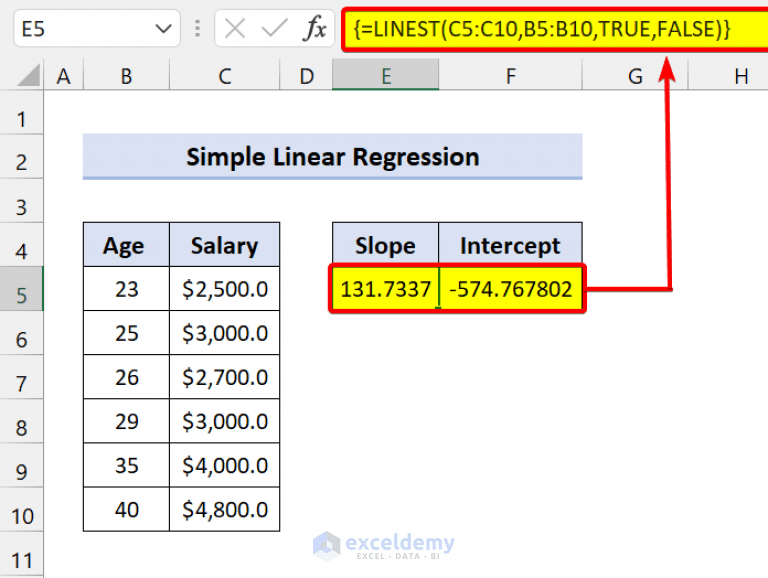Click the 'Salary' header cell
The image size is (768, 578).
tap(225, 245)
